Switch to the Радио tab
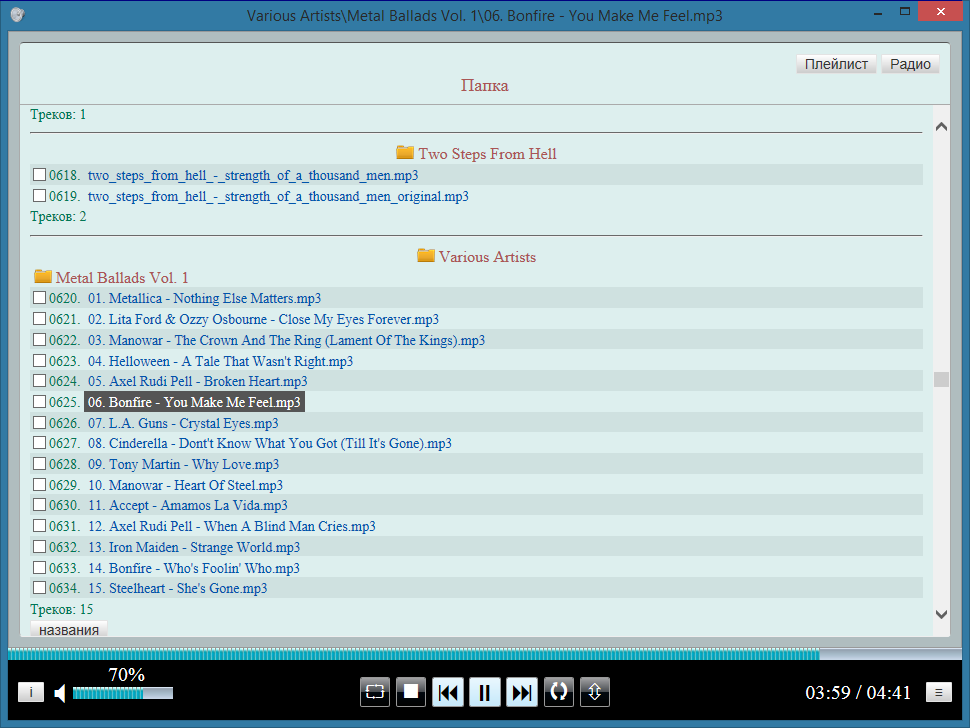 [x=910, y=64]
